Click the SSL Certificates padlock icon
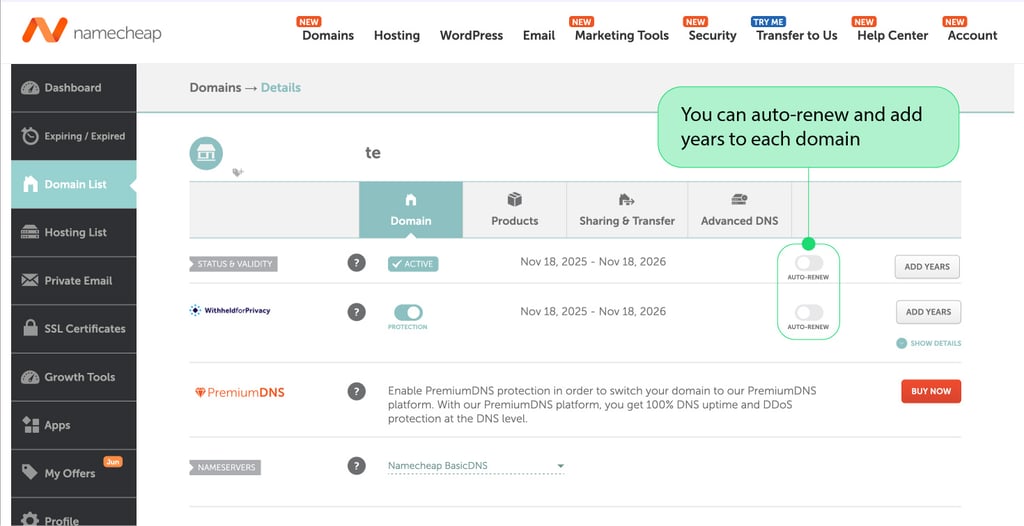Image resolution: width=1024 pixels, height=526 pixels. tap(30, 328)
